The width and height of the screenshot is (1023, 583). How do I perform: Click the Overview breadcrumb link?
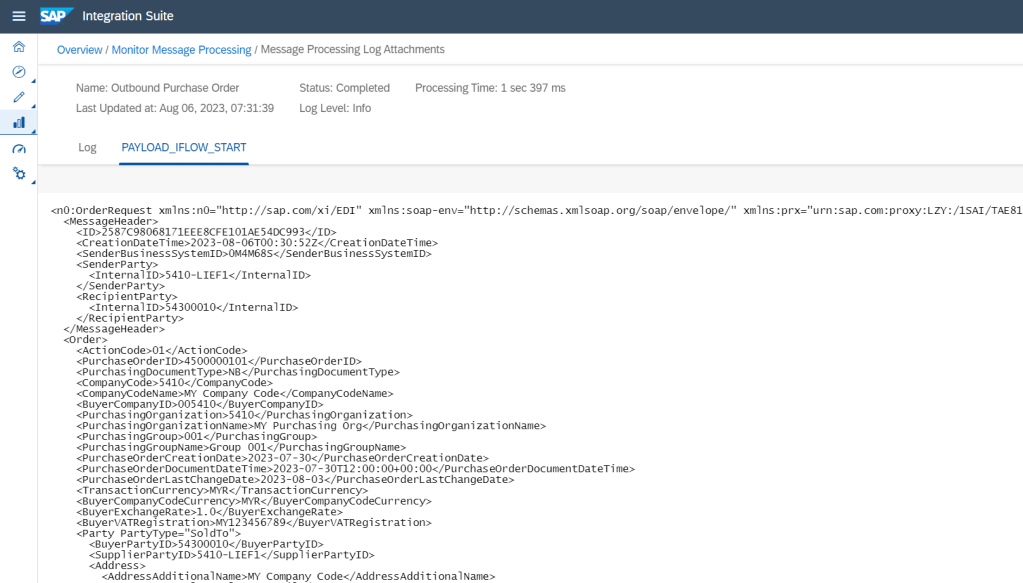[x=79, y=50]
